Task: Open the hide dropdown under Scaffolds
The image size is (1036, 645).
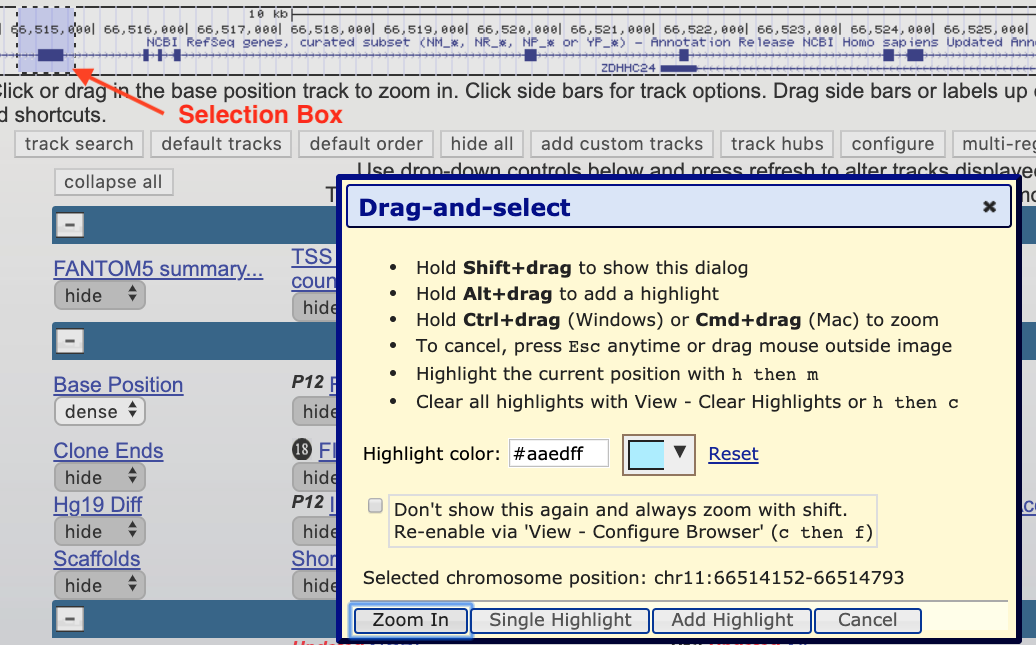Action: click(x=99, y=584)
